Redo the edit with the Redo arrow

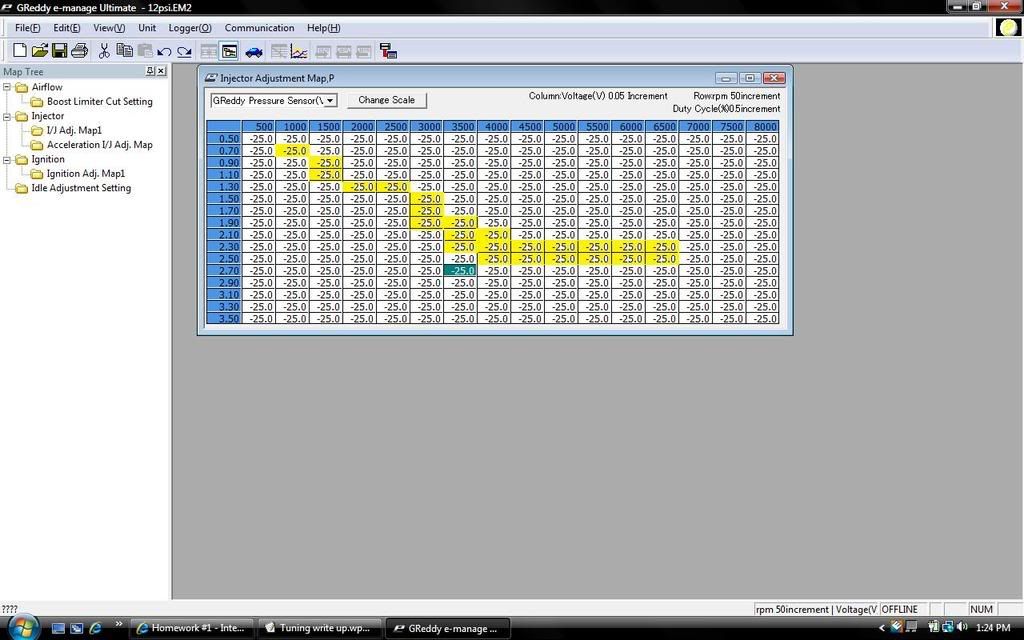coord(184,52)
